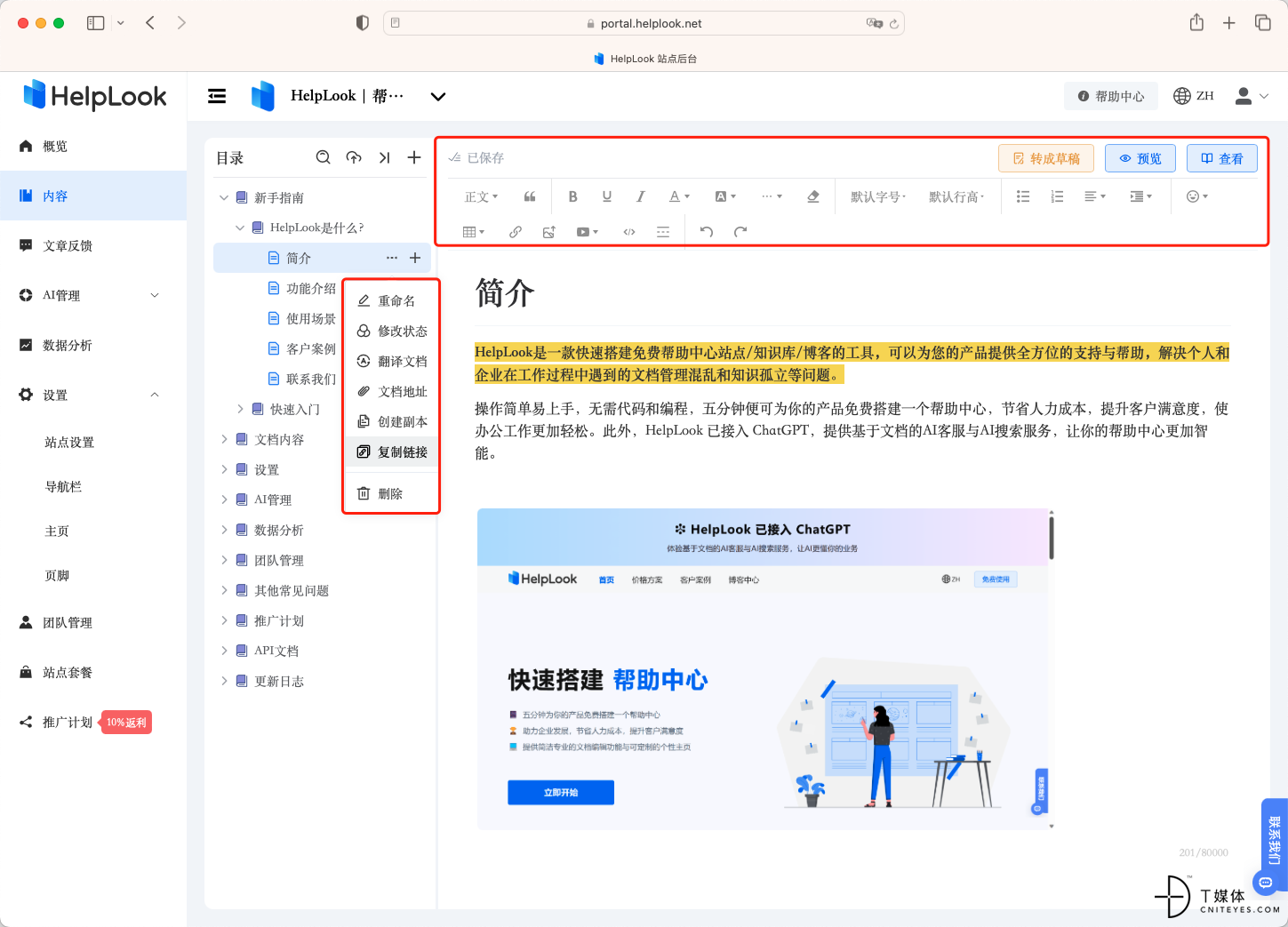Apply italic formatting
The width and height of the screenshot is (1288, 927).
(x=640, y=196)
